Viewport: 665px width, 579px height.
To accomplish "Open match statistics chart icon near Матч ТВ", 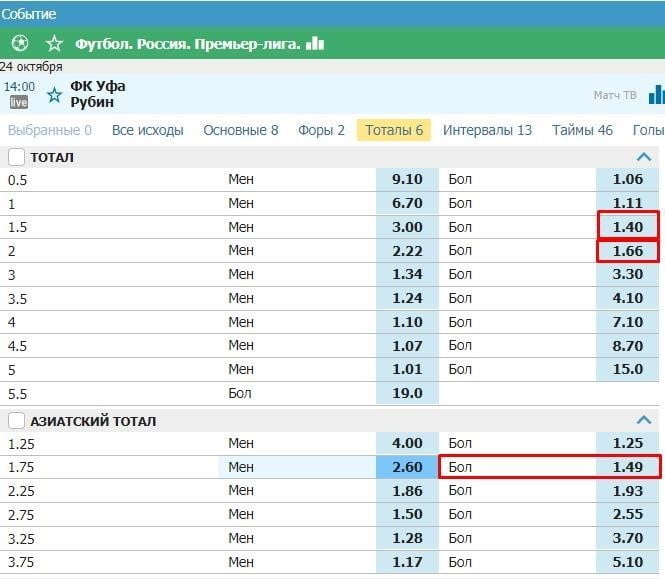I will pyautogui.click(x=656, y=95).
